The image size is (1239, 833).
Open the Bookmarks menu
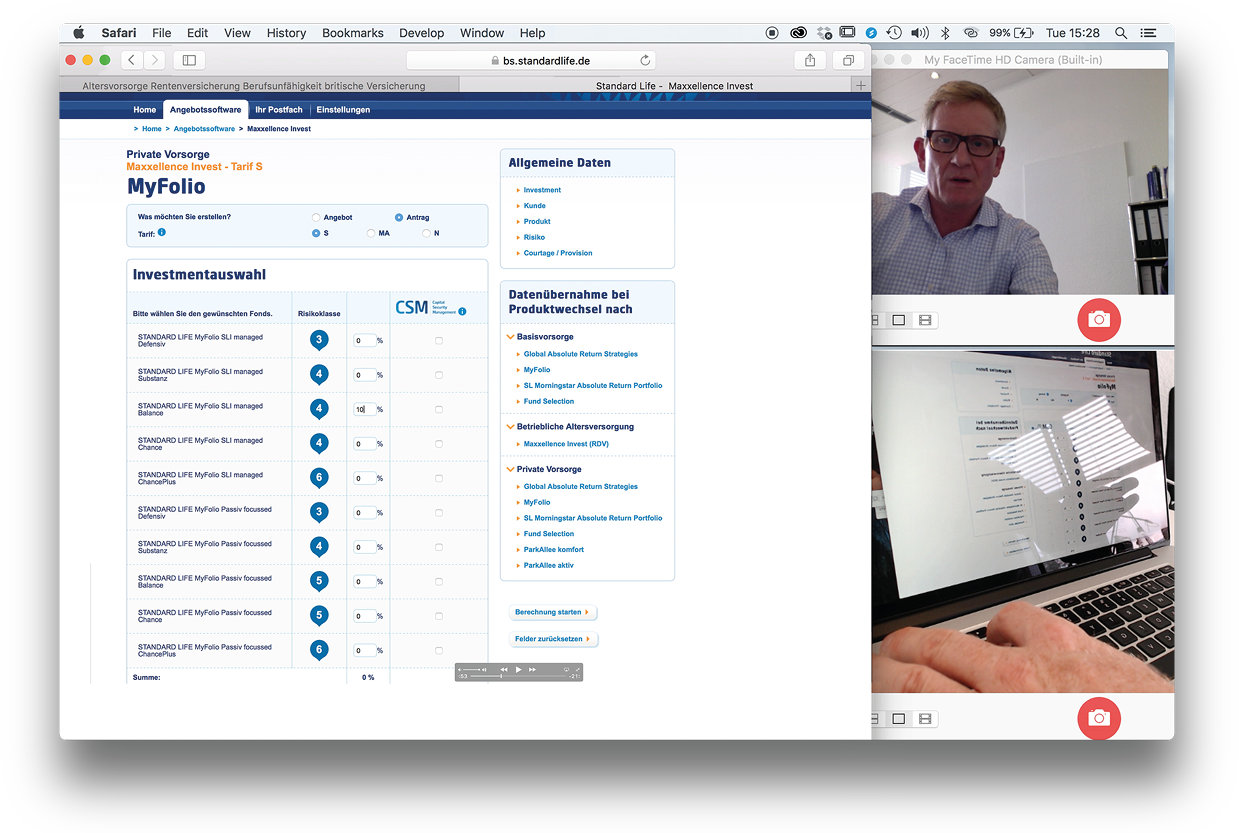point(353,33)
